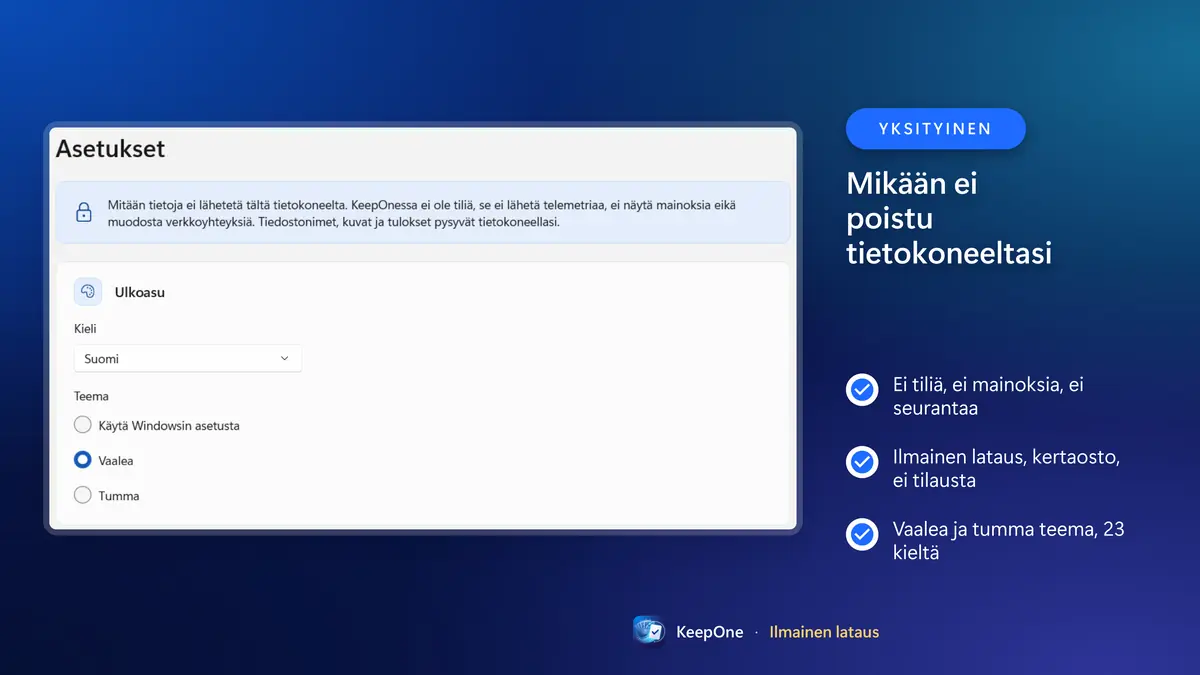Click the KeepOne logo icon
Screen dimensions: 1200x675
(x=650, y=631)
